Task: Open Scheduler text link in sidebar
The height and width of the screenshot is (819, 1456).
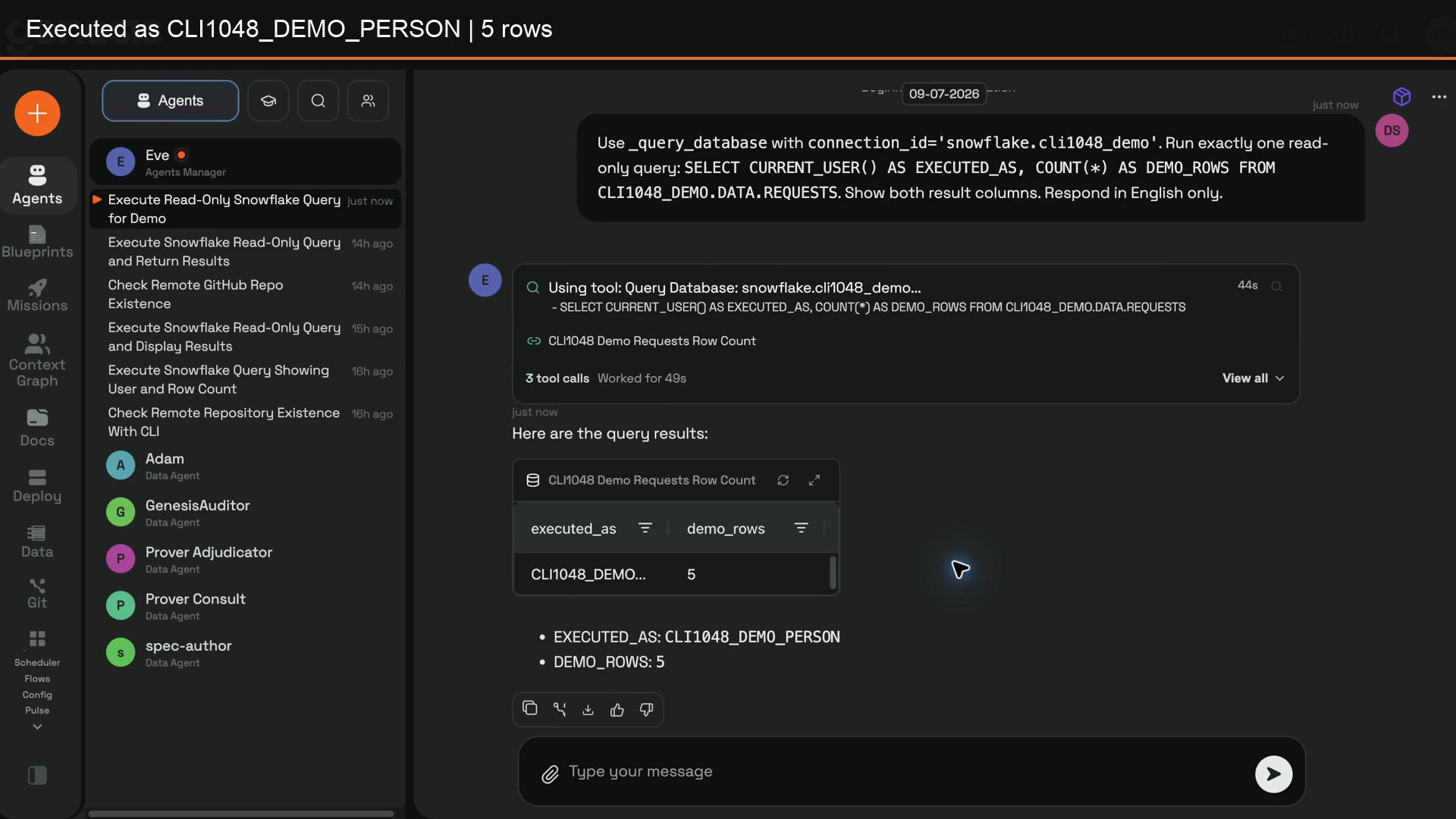Action: click(x=37, y=663)
